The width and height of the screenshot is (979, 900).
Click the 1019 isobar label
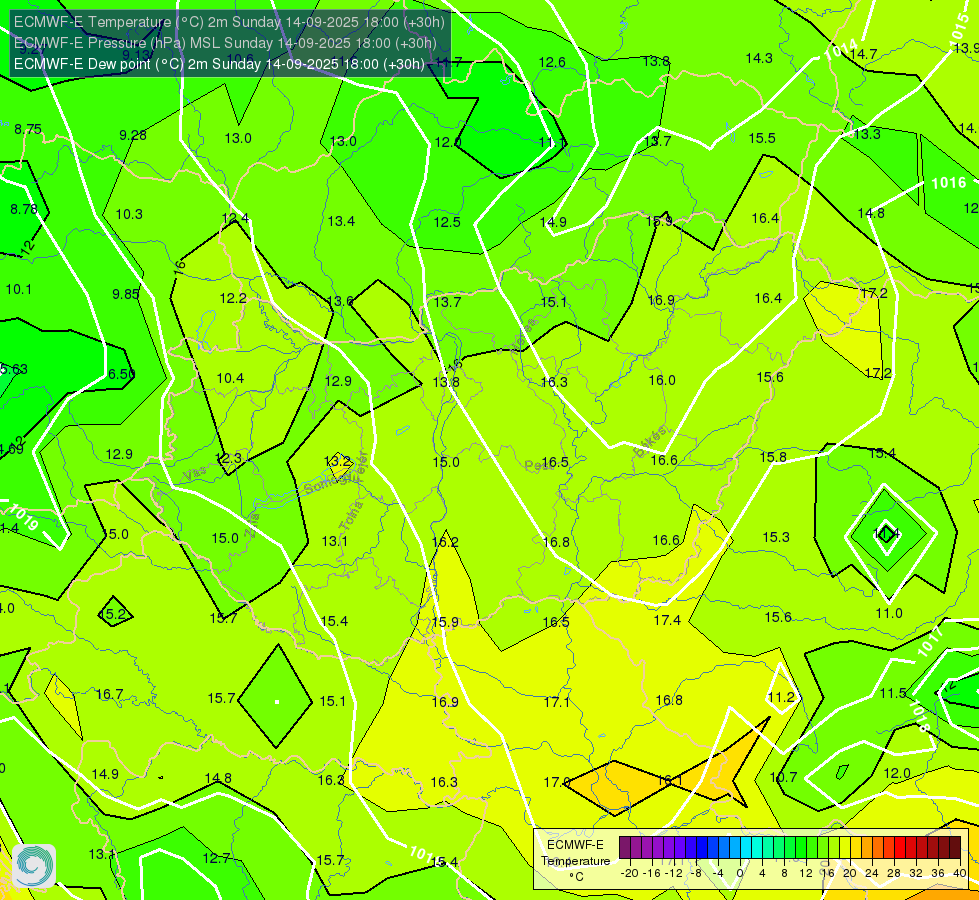(24, 517)
